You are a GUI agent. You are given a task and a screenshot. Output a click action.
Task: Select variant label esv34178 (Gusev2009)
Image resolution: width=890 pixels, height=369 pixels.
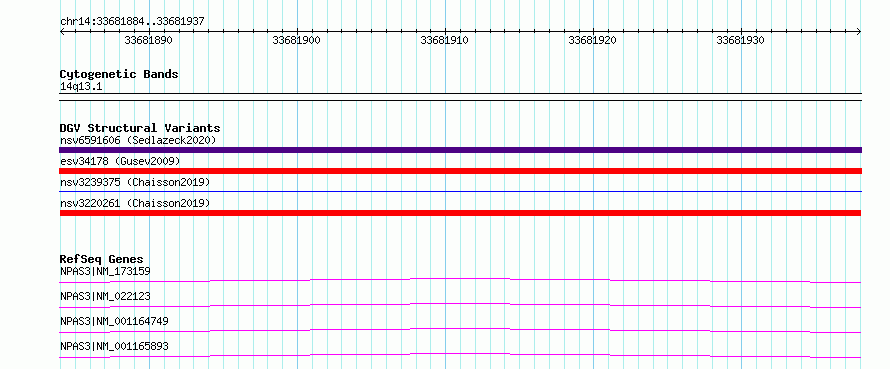[x=120, y=161]
